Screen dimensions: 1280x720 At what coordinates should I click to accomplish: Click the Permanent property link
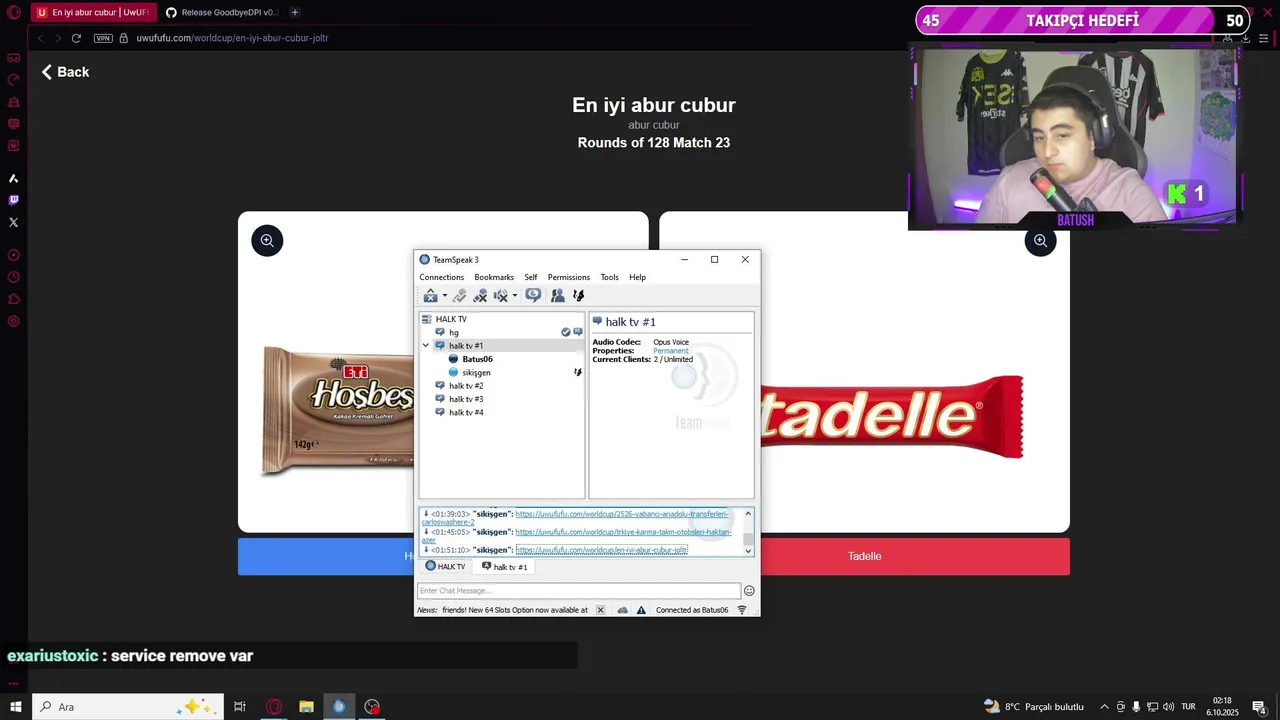click(x=671, y=351)
